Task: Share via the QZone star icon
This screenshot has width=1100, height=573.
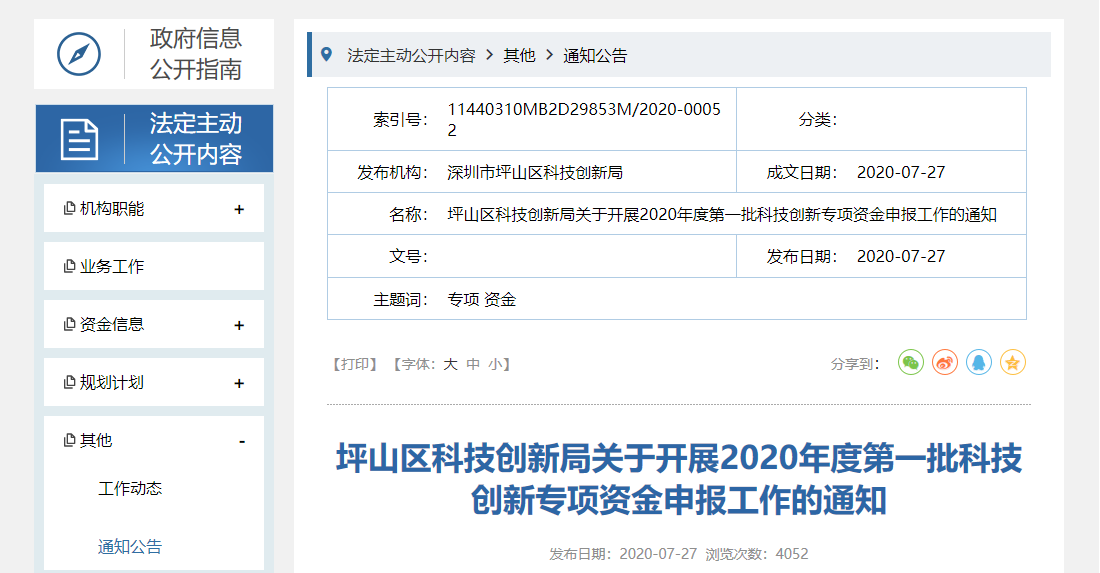Action: point(1012,363)
